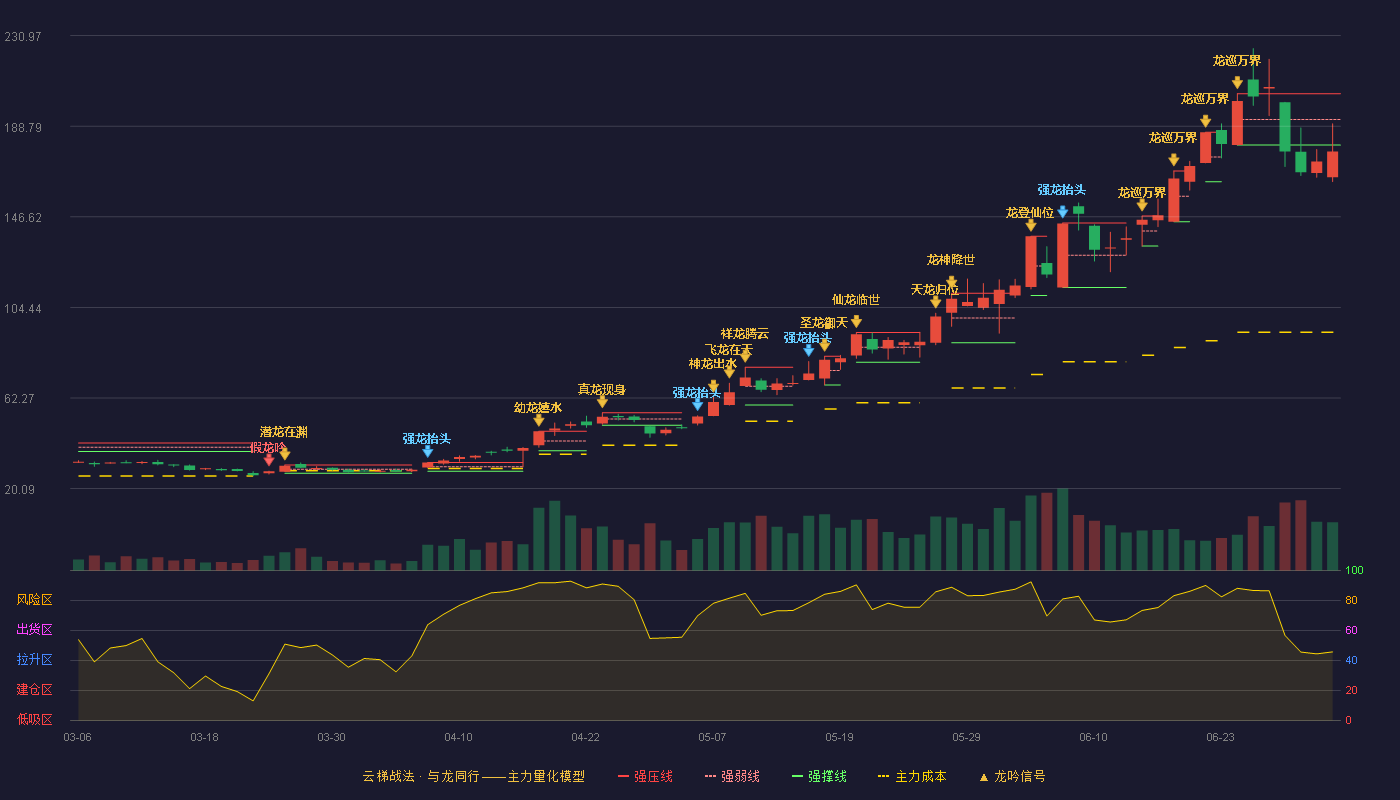Click the yellow arrow under 飞龙在天
Image resolution: width=1400 pixels, height=800 pixels.
click(x=729, y=371)
